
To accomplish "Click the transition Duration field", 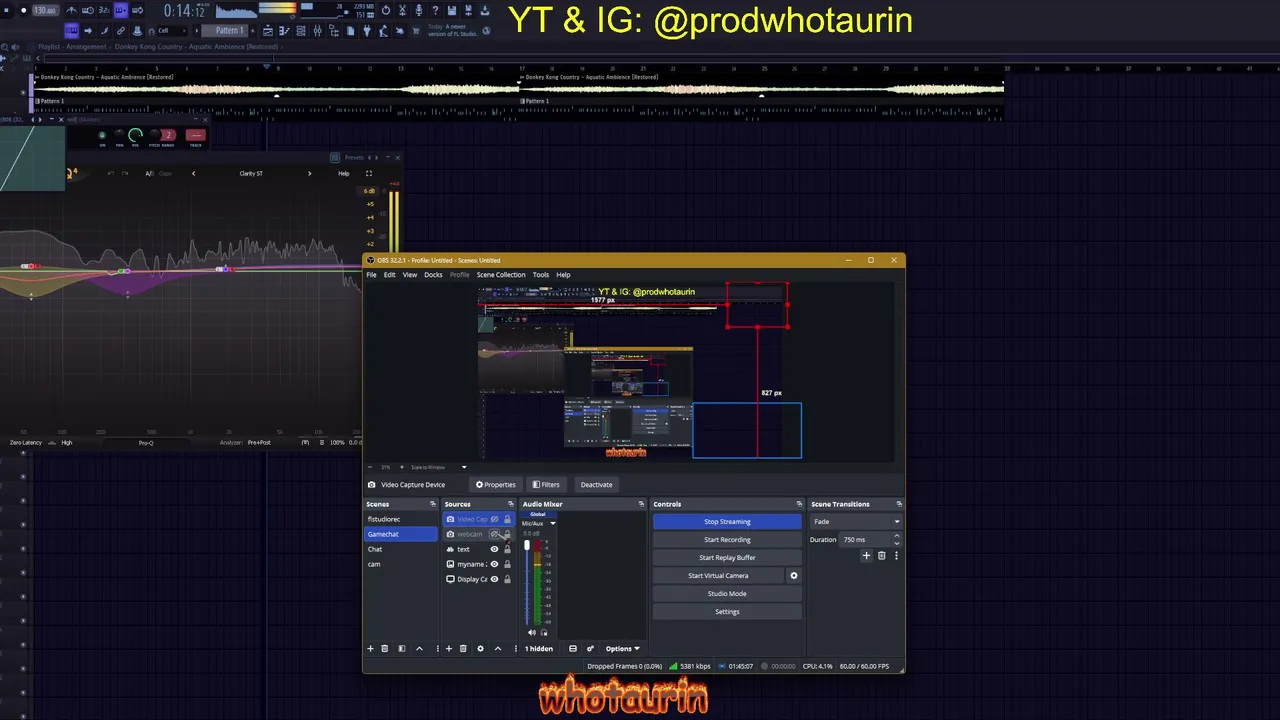I will point(868,540).
